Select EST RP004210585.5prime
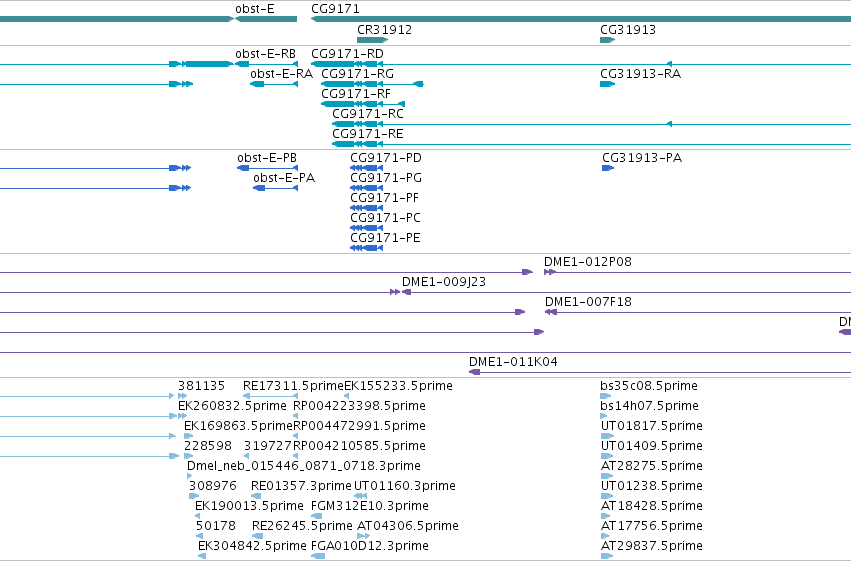This screenshot has height=561, width=851. (359, 447)
